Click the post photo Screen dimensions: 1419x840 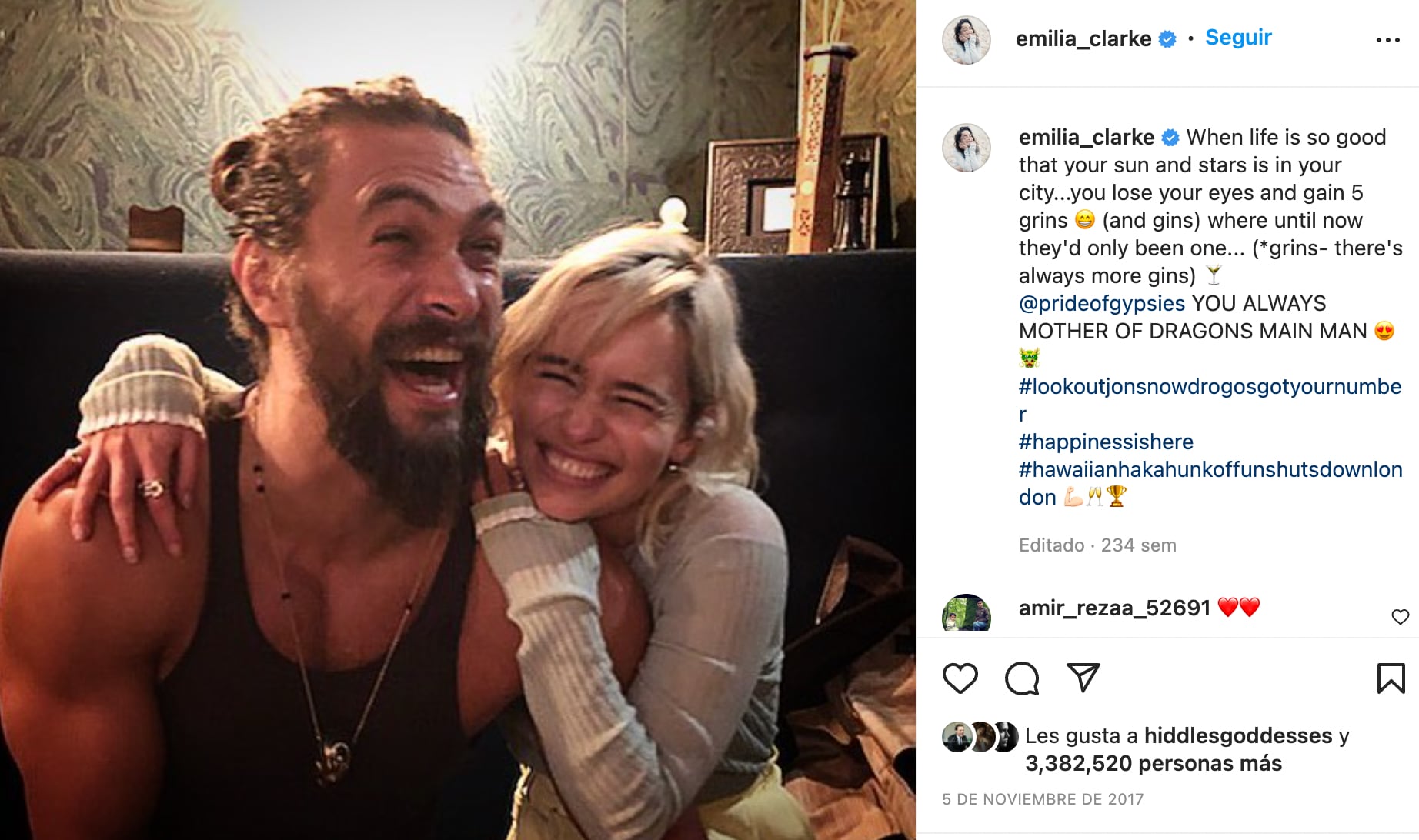tap(458, 420)
